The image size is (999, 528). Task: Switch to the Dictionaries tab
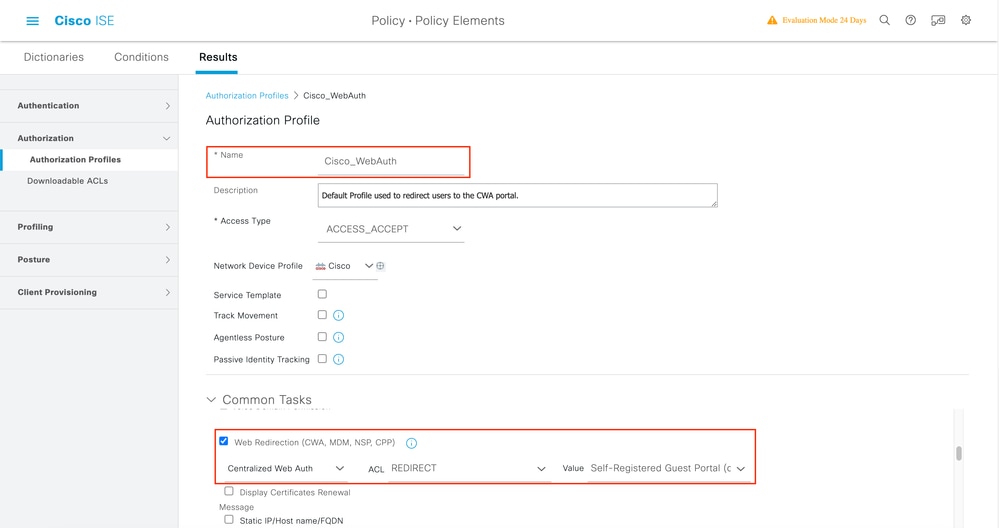[54, 57]
